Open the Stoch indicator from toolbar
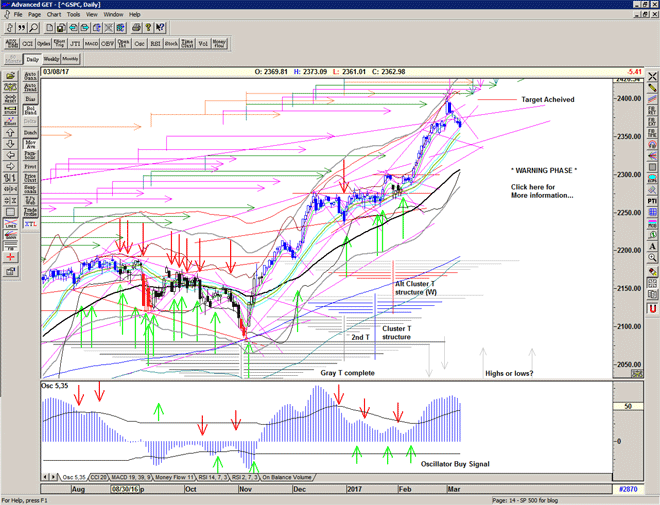This screenshot has height=505, width=660. coord(173,43)
